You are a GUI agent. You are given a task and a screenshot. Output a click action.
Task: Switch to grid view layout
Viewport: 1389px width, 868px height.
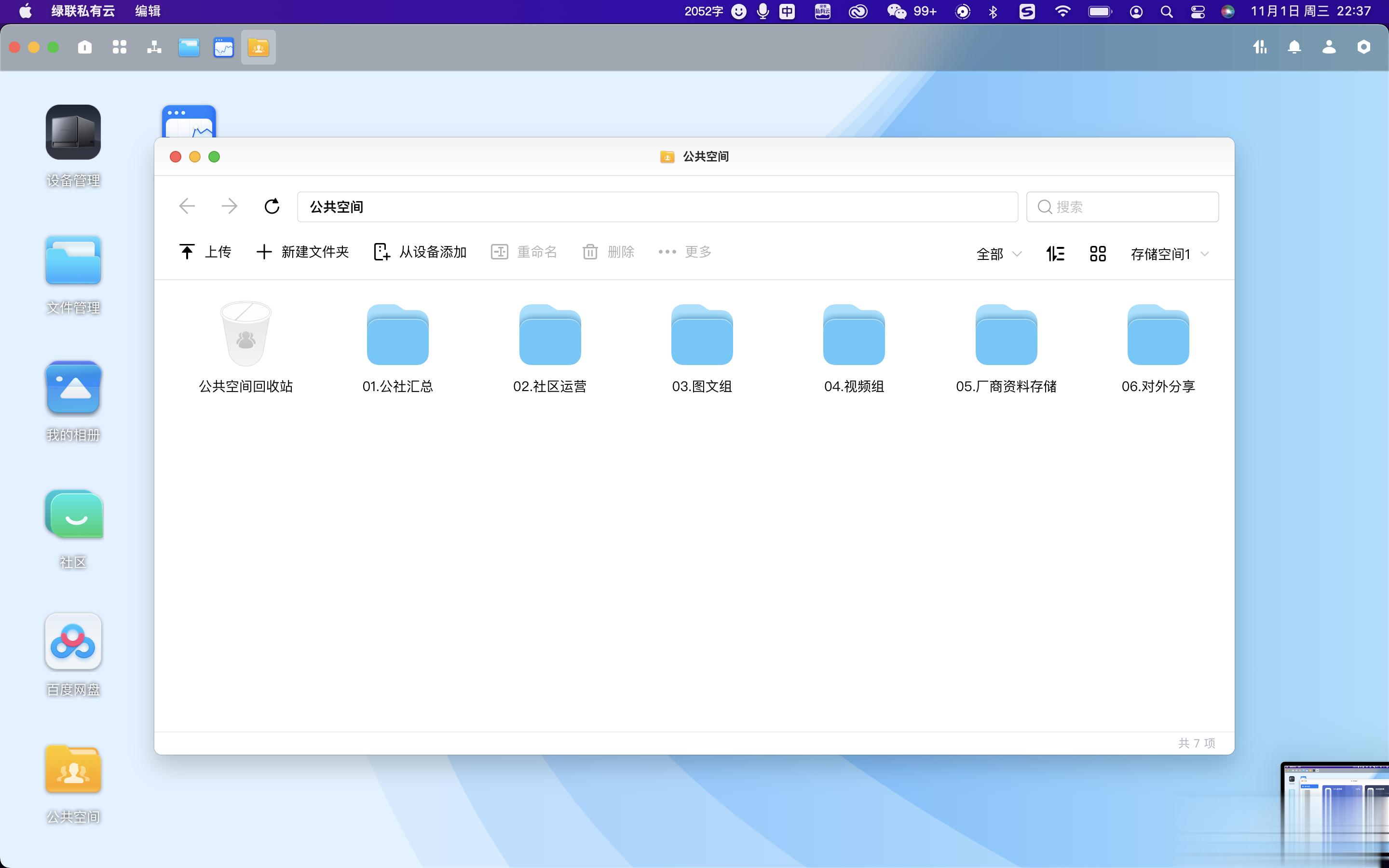coord(1097,253)
